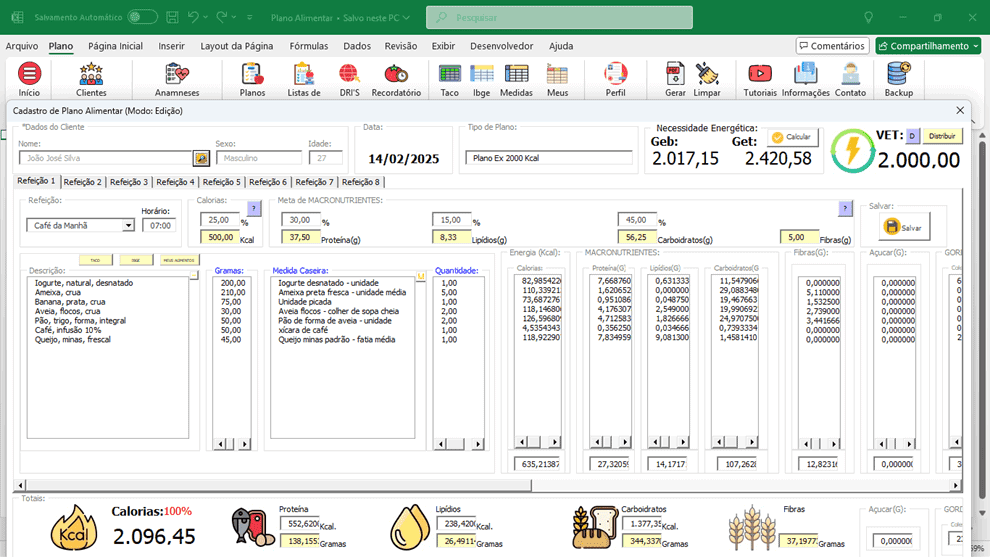Click left arrow under Quantidade list
Screen dimensions: 991x557
[x=441, y=444]
